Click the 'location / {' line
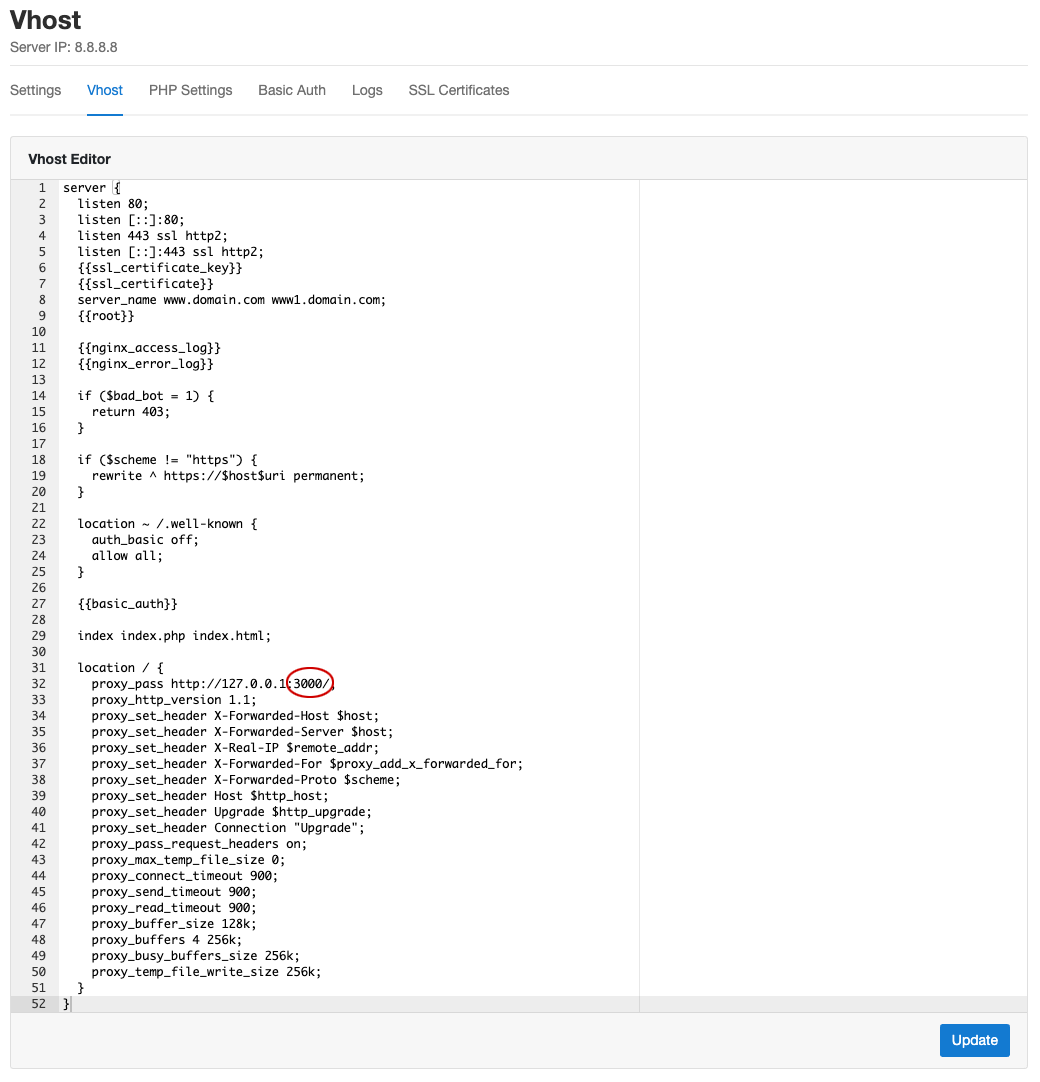Screen dimensions: 1040x1082 tap(120, 667)
